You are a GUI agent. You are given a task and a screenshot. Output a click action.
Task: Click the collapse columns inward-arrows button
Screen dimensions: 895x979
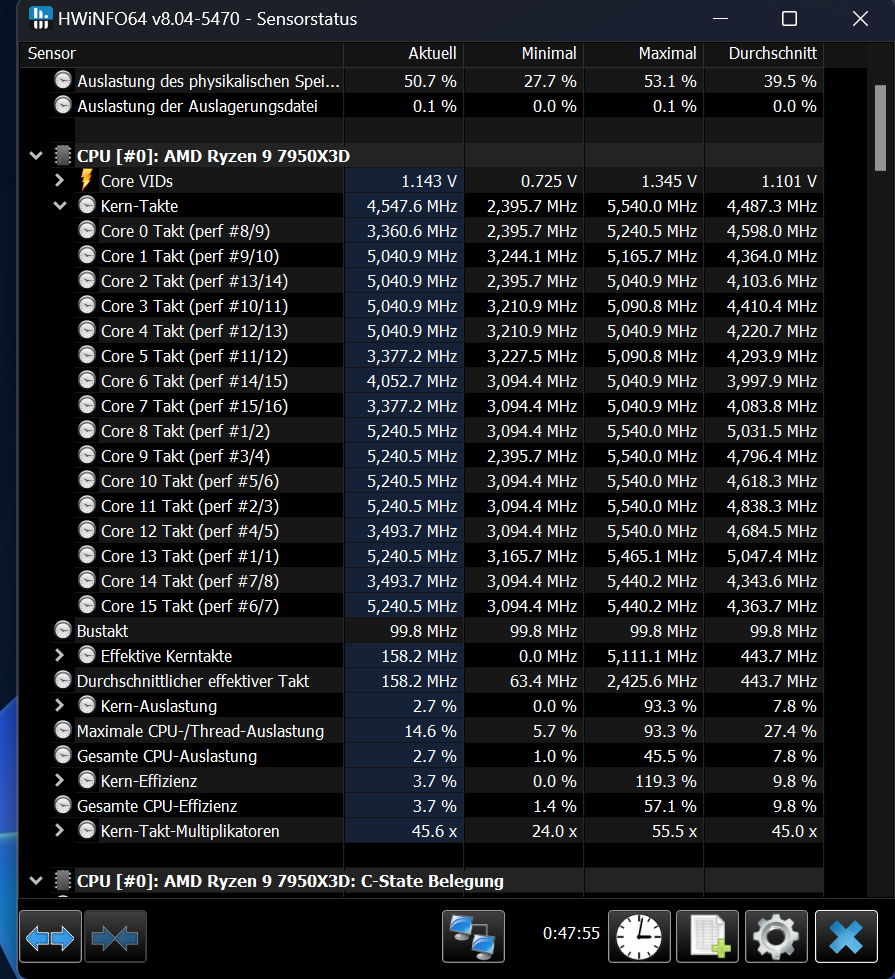pos(115,937)
